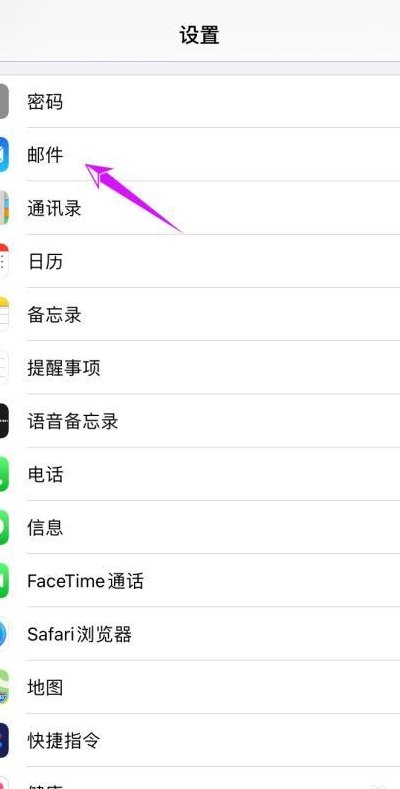Tap the black Voice Memos icon

point(4,421)
